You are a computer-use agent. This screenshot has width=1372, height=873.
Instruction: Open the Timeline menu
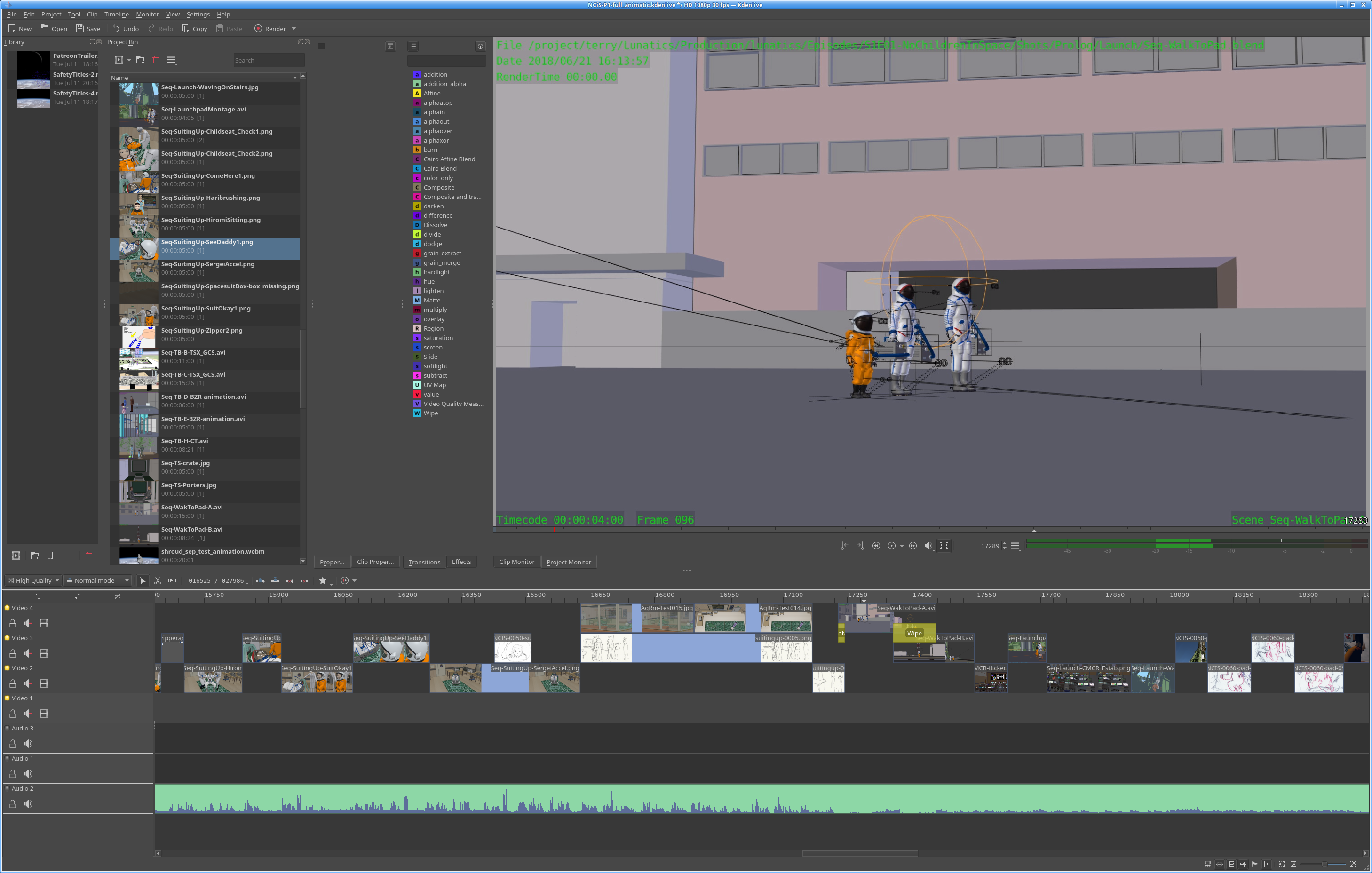(x=116, y=14)
